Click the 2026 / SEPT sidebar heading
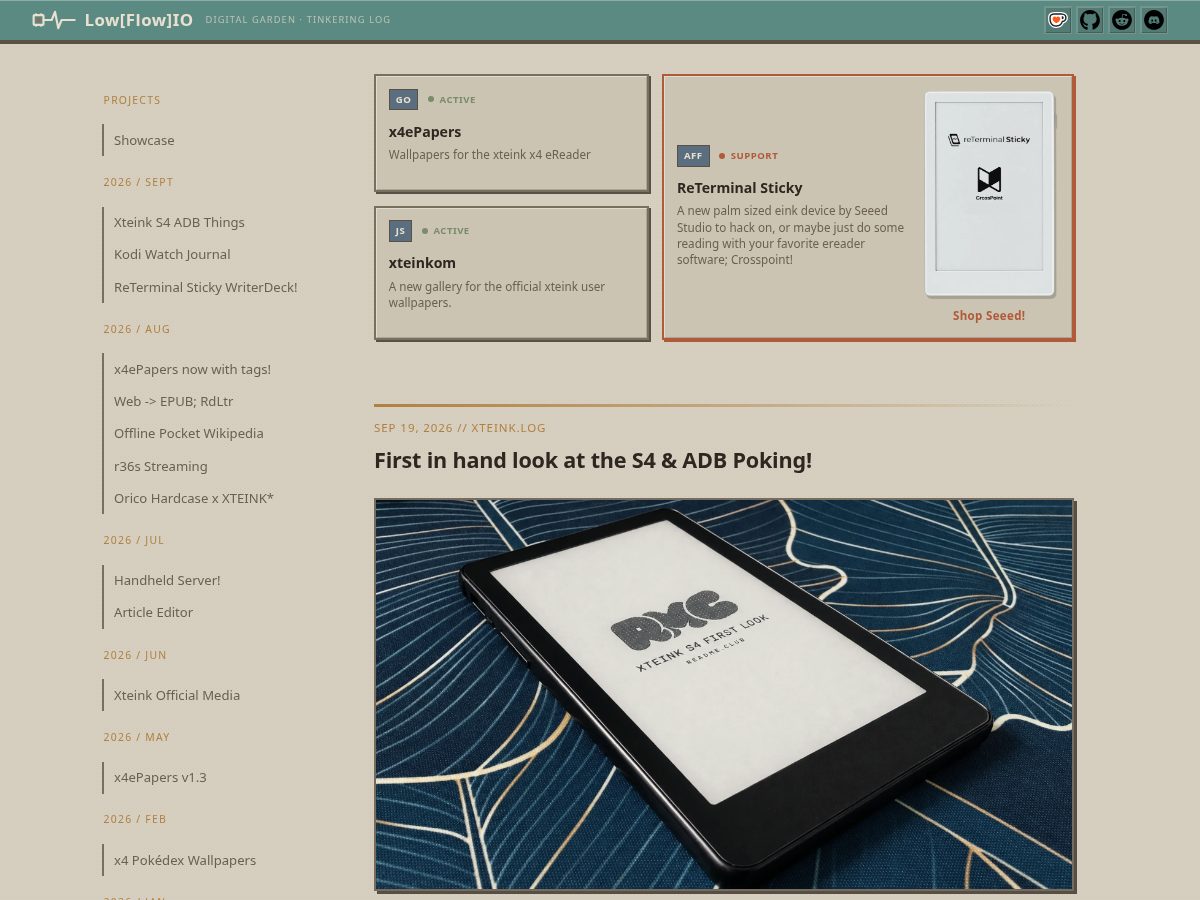The width and height of the screenshot is (1200, 900). (138, 182)
